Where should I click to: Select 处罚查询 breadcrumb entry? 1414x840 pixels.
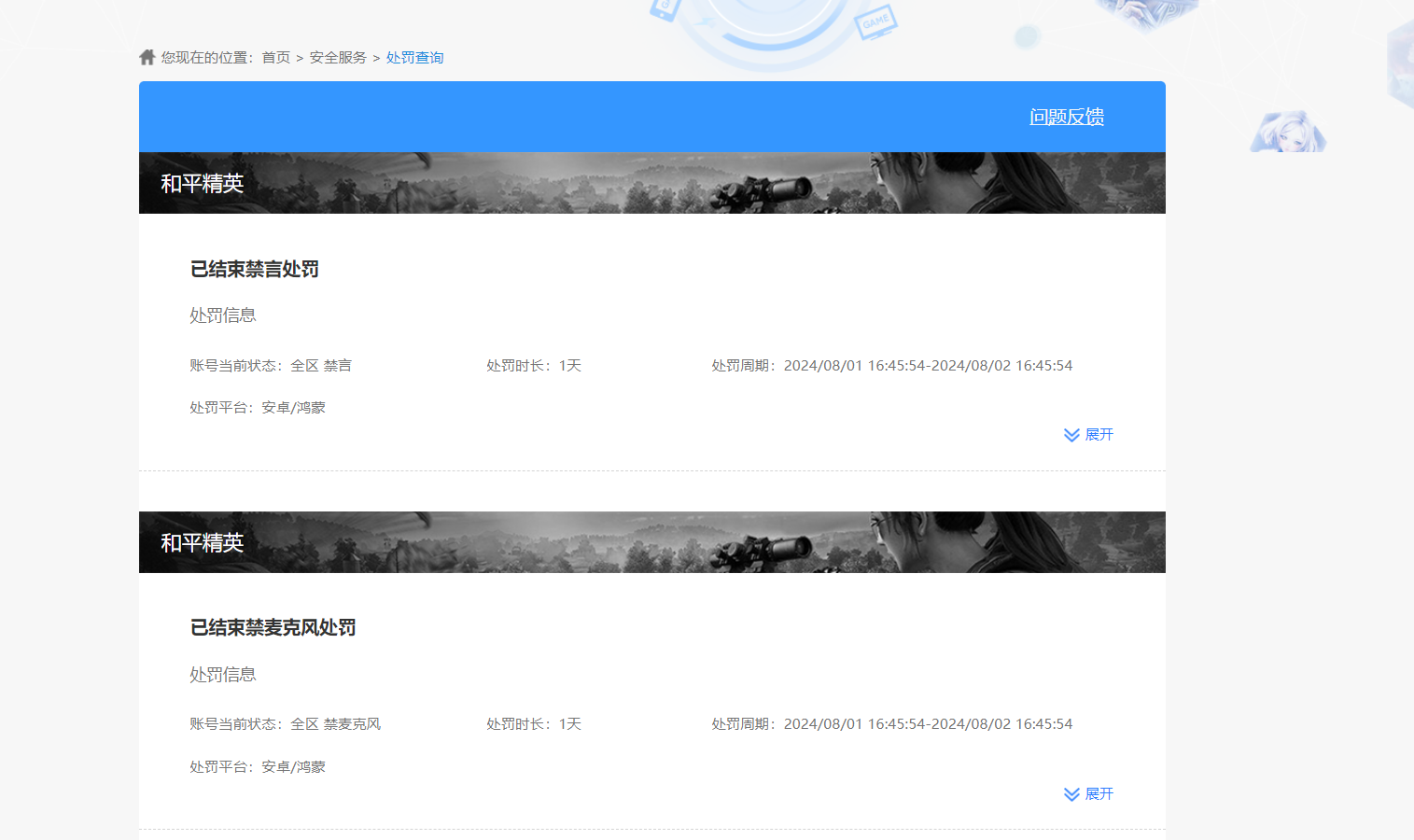tap(414, 57)
